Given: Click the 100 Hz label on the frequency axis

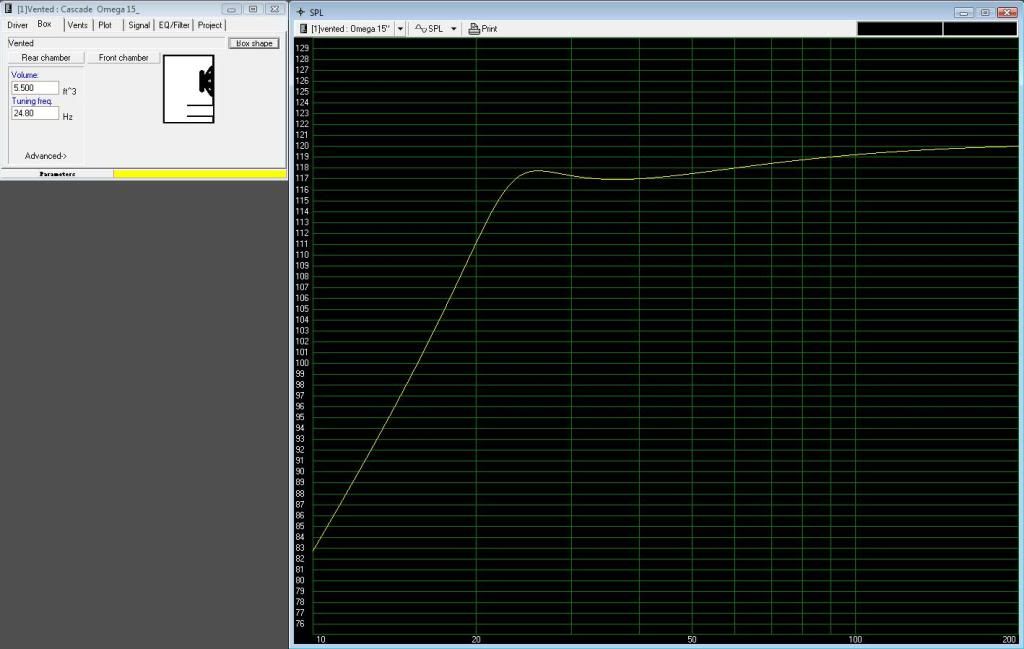Looking at the screenshot, I should click(x=855, y=639).
